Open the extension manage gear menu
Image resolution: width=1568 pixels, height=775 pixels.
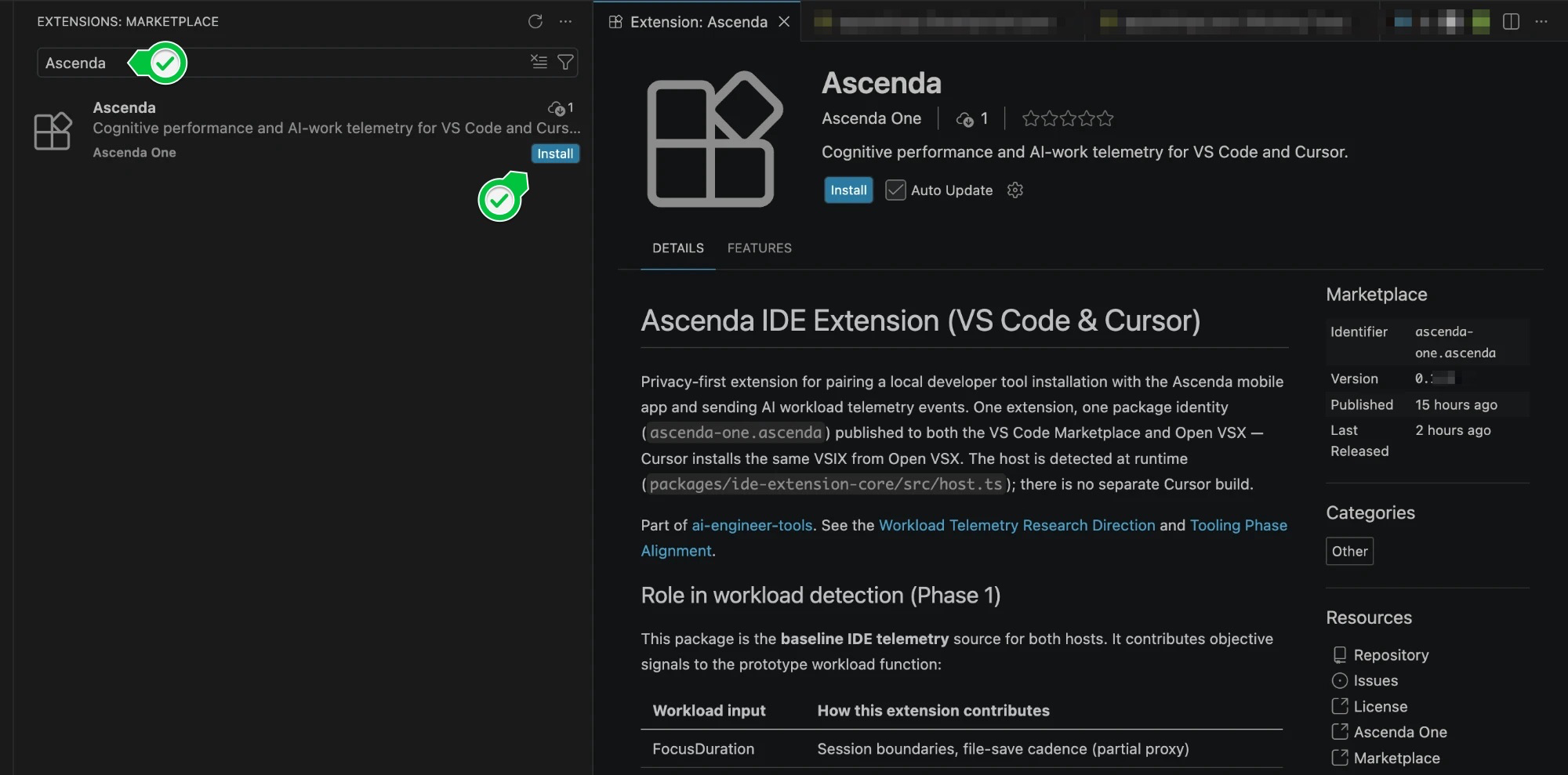[1015, 190]
